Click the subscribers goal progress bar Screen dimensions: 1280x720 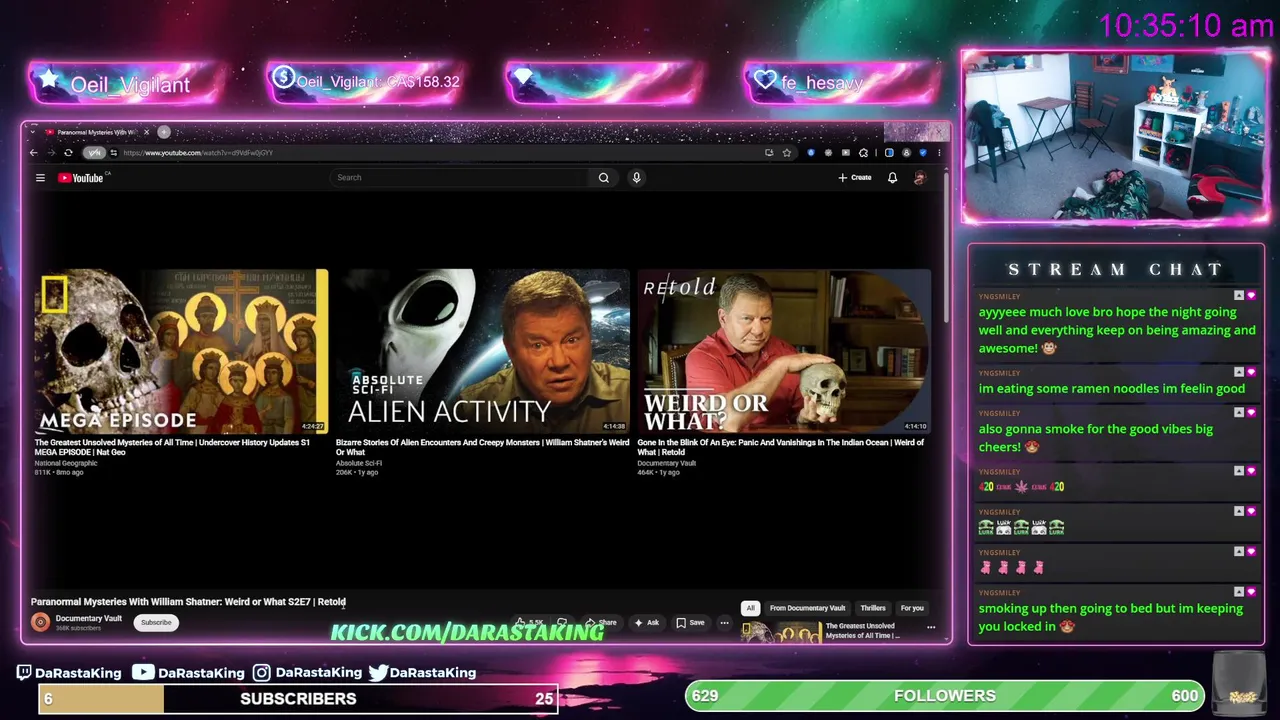298,699
